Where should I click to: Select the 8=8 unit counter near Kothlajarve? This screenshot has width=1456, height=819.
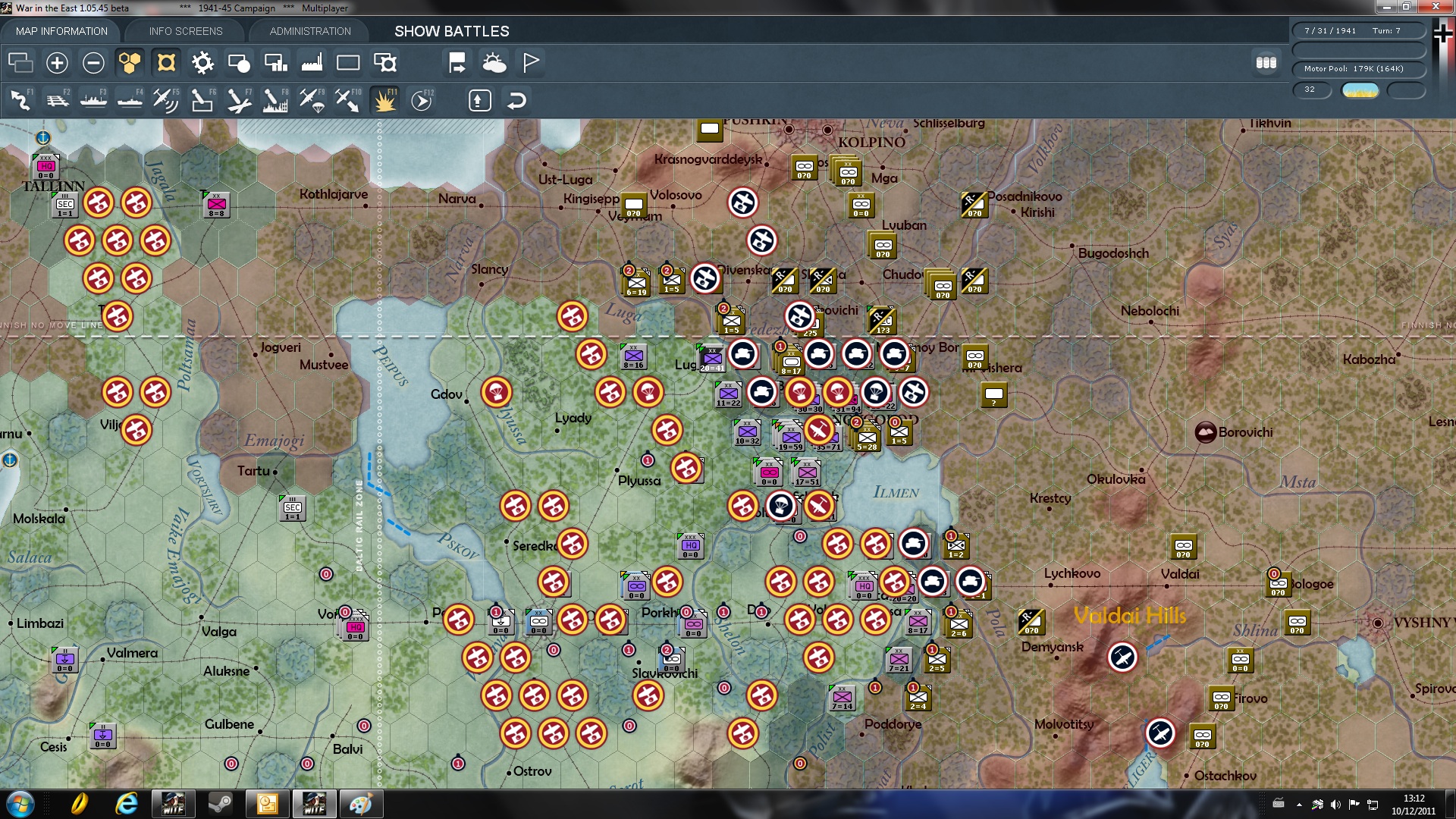[x=216, y=205]
